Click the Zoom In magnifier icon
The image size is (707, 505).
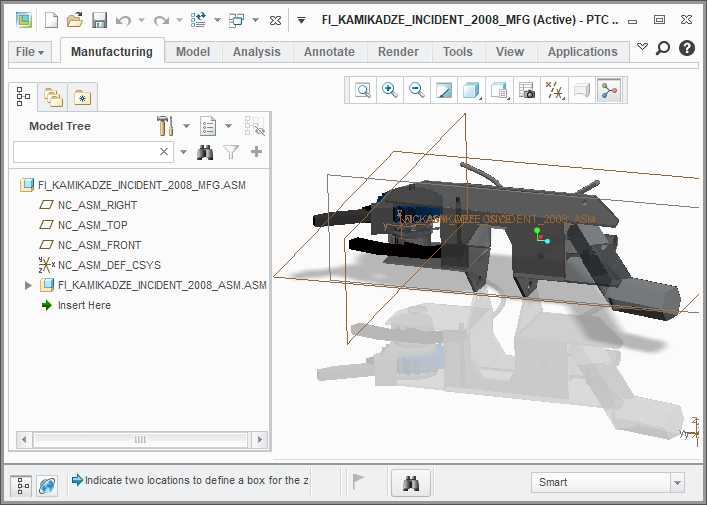390,90
